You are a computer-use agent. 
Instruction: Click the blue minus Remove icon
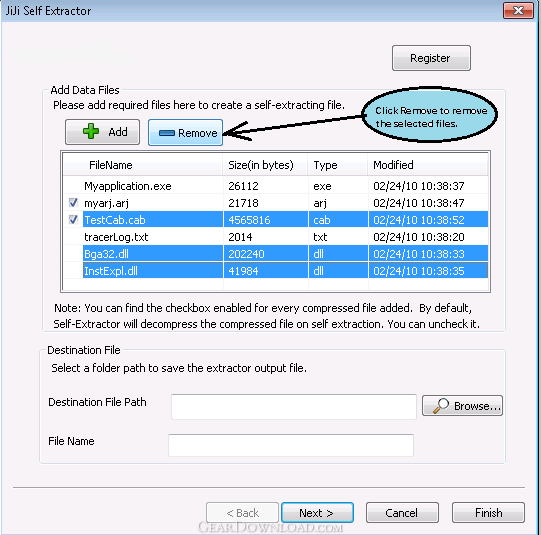point(167,133)
